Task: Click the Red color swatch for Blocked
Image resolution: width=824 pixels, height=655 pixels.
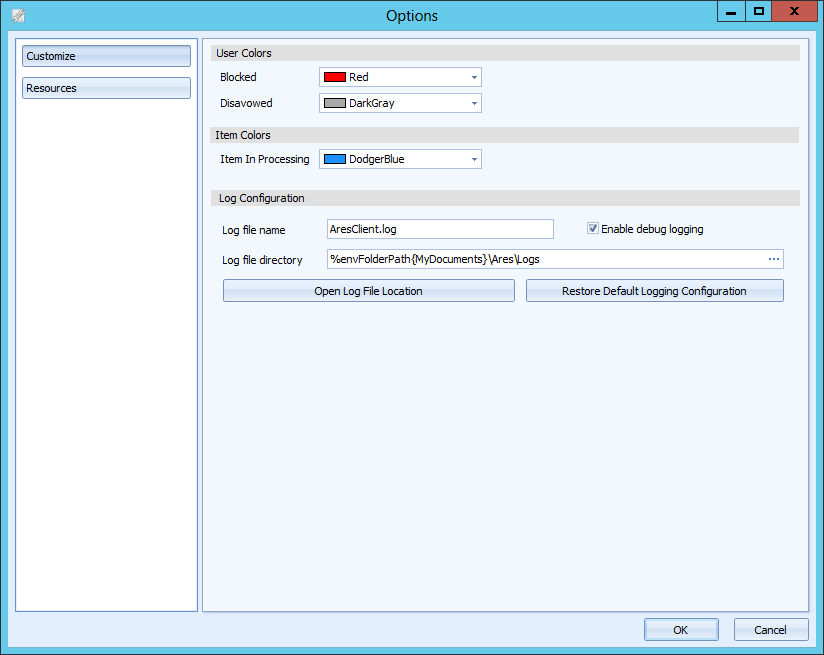Action: [x=333, y=77]
